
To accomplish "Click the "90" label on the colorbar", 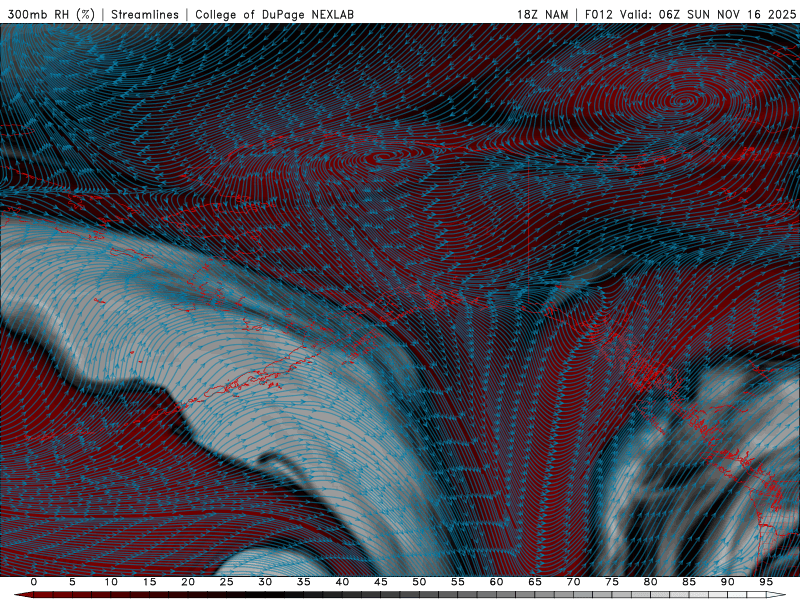I will tap(727, 582).
